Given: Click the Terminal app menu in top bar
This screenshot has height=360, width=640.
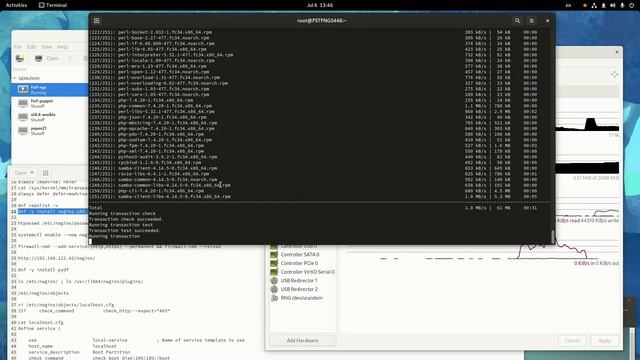Looking at the screenshot, I should pyautogui.click(x=53, y=5).
